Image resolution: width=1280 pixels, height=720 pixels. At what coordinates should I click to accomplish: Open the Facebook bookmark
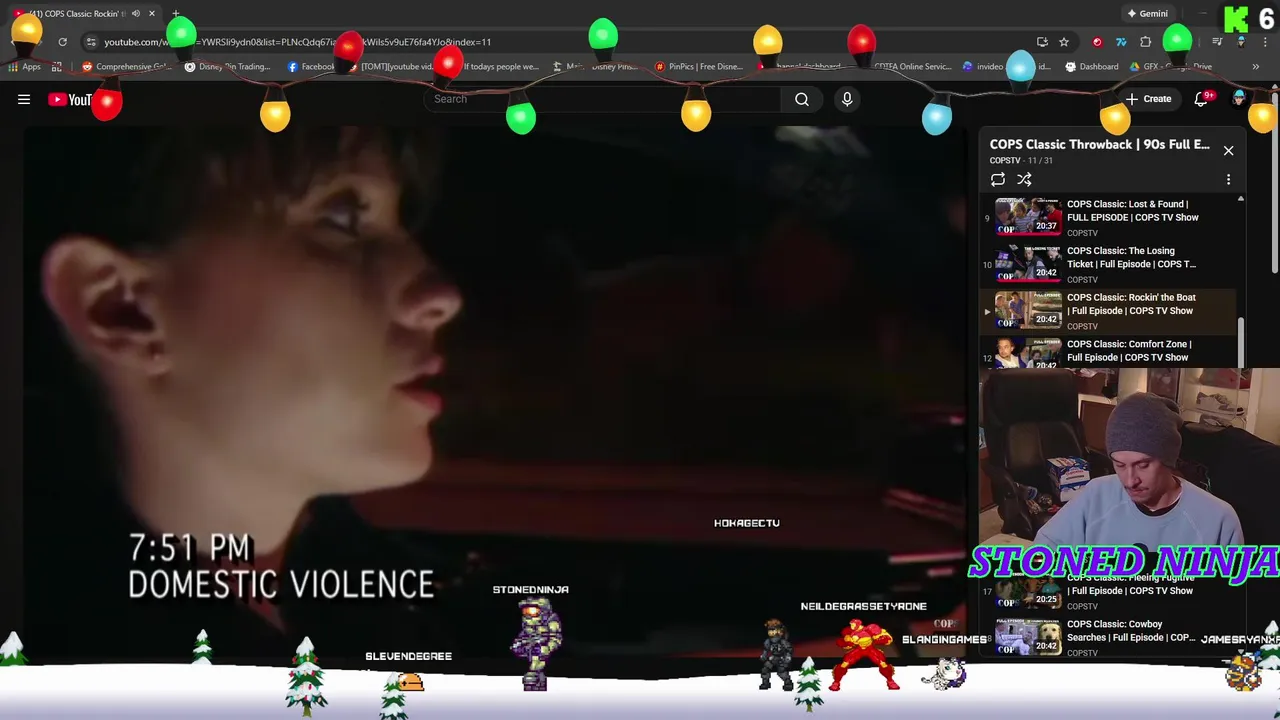click(x=312, y=67)
